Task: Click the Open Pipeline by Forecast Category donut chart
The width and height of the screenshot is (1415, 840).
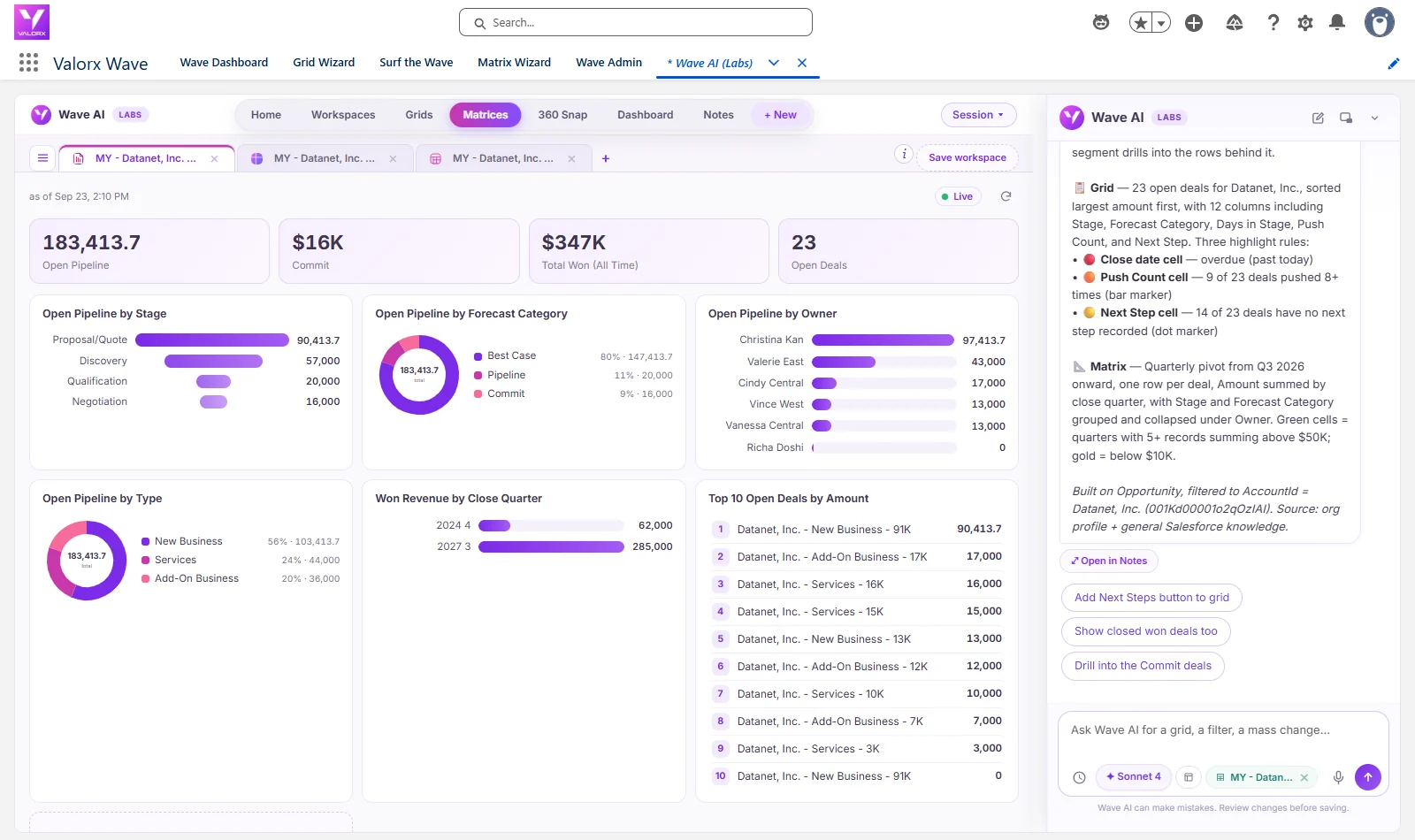Action: (419, 375)
